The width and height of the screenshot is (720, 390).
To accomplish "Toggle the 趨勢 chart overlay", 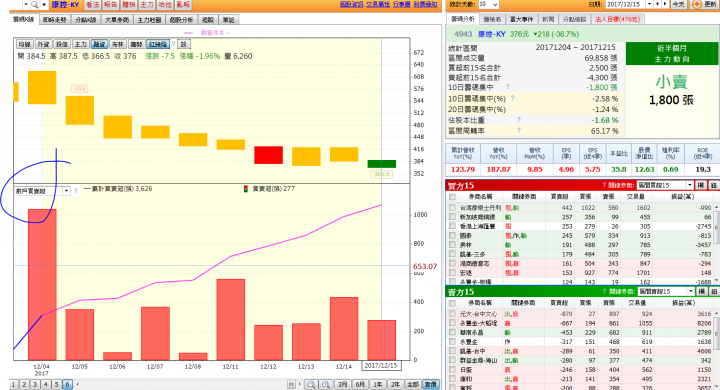I will pos(136,44).
